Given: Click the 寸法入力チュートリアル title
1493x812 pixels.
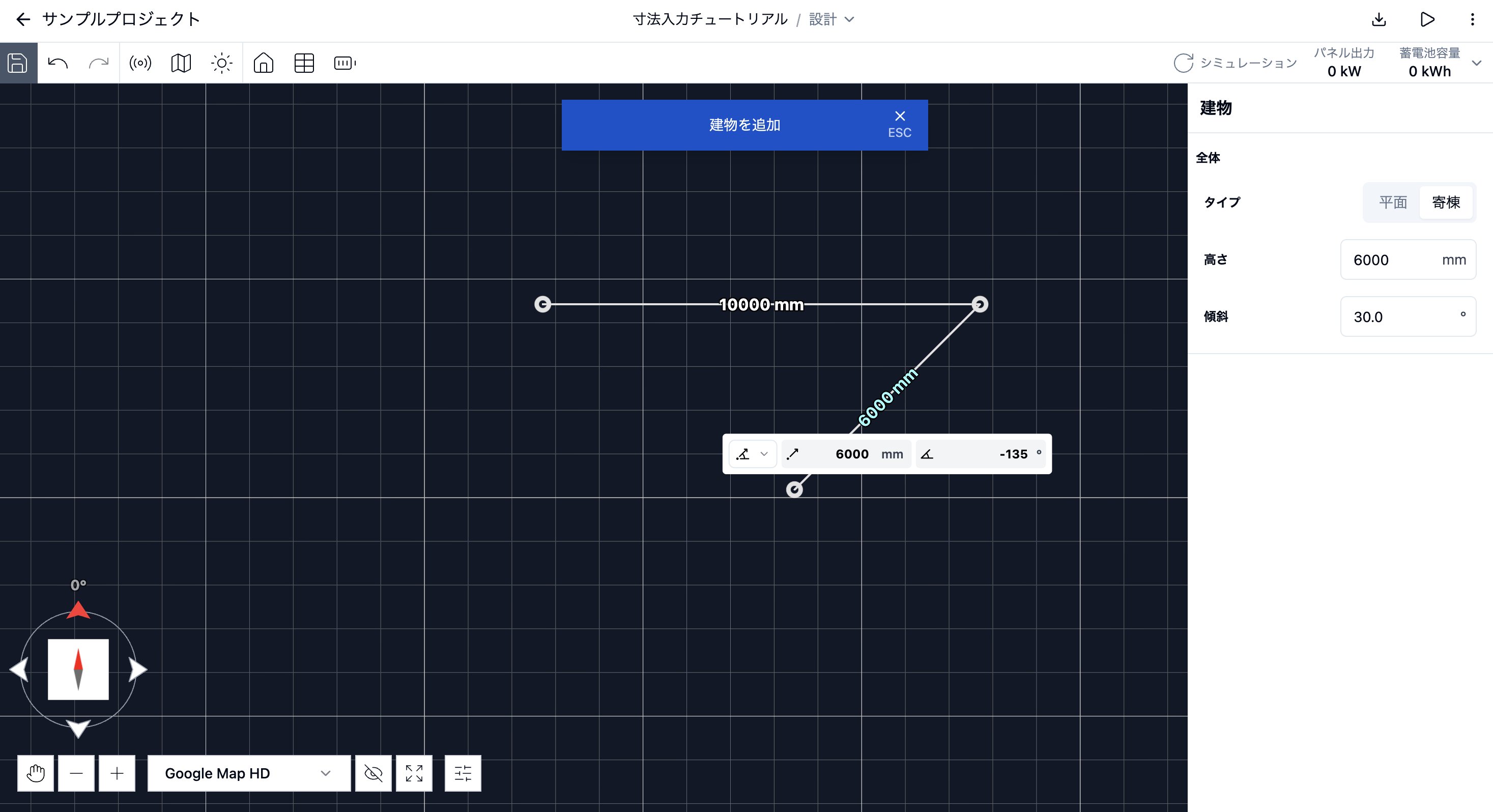Looking at the screenshot, I should click(710, 20).
